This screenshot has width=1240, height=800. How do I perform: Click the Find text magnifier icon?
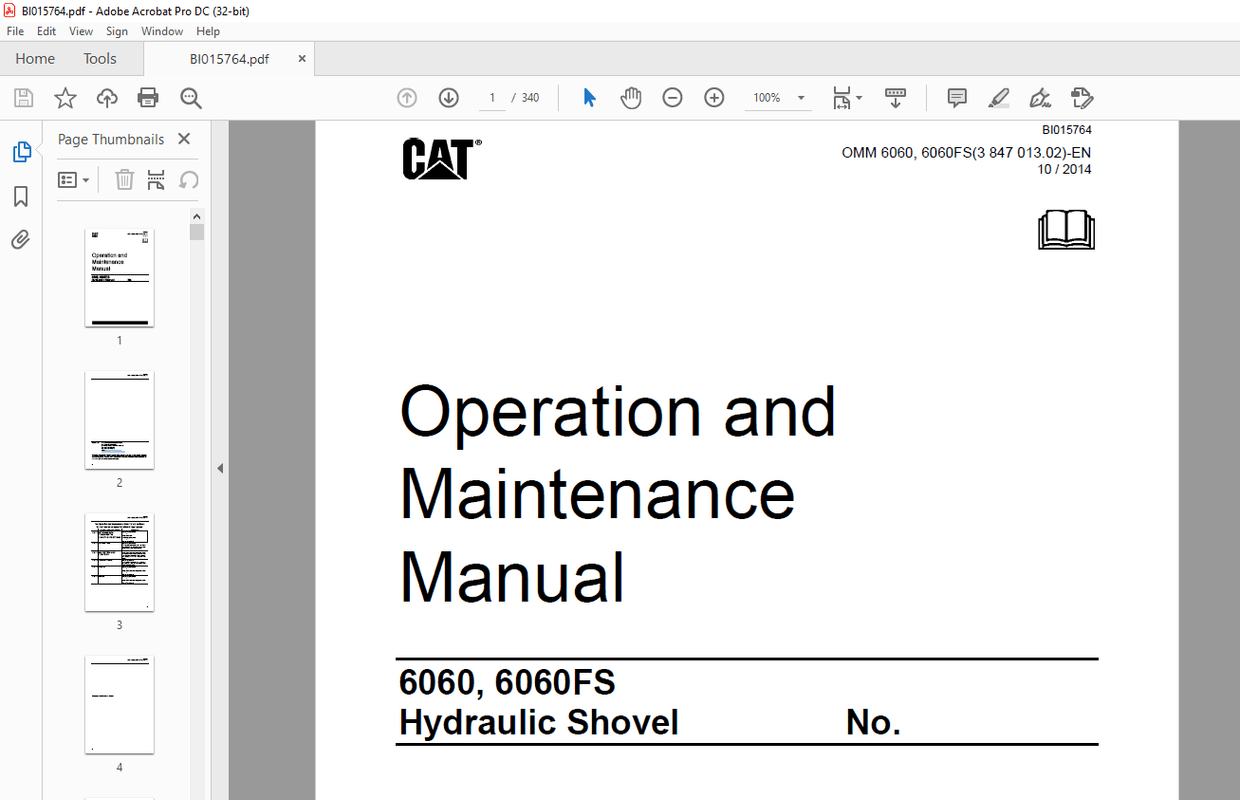coord(190,97)
